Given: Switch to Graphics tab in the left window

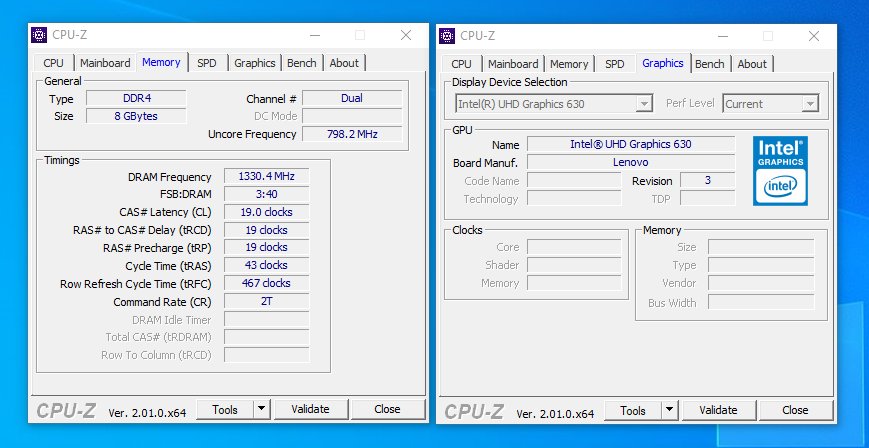Looking at the screenshot, I should [255, 63].
